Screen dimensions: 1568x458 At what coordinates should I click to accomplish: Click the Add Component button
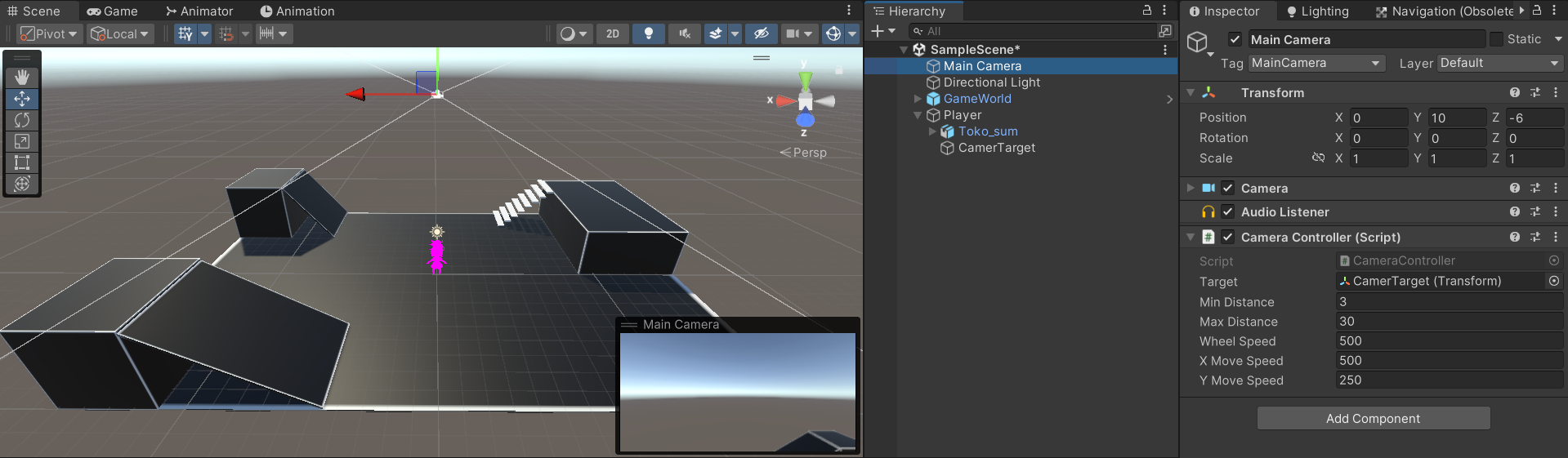click(1374, 418)
